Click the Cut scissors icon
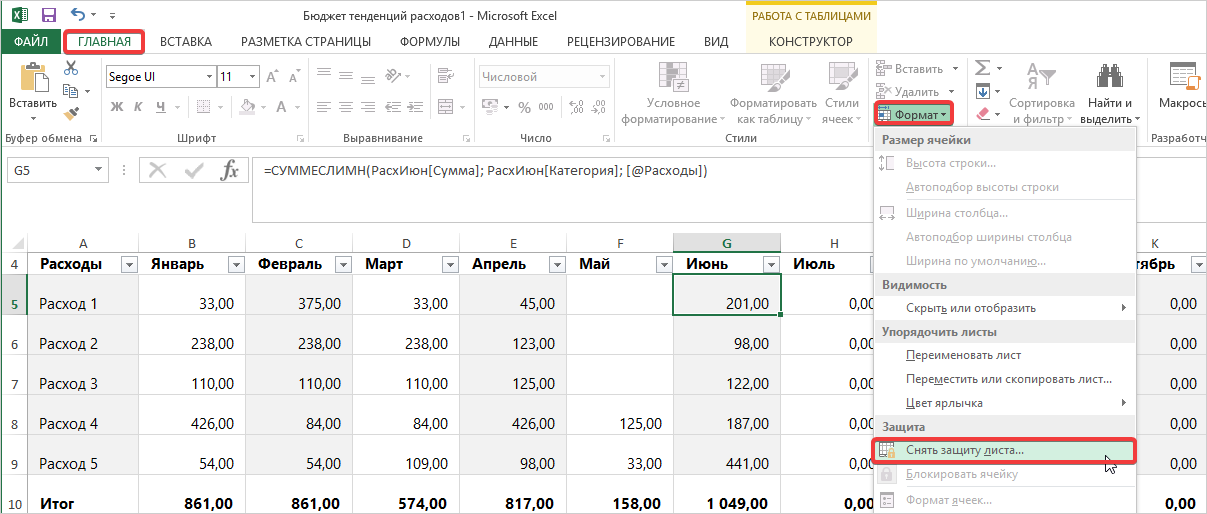 71,68
